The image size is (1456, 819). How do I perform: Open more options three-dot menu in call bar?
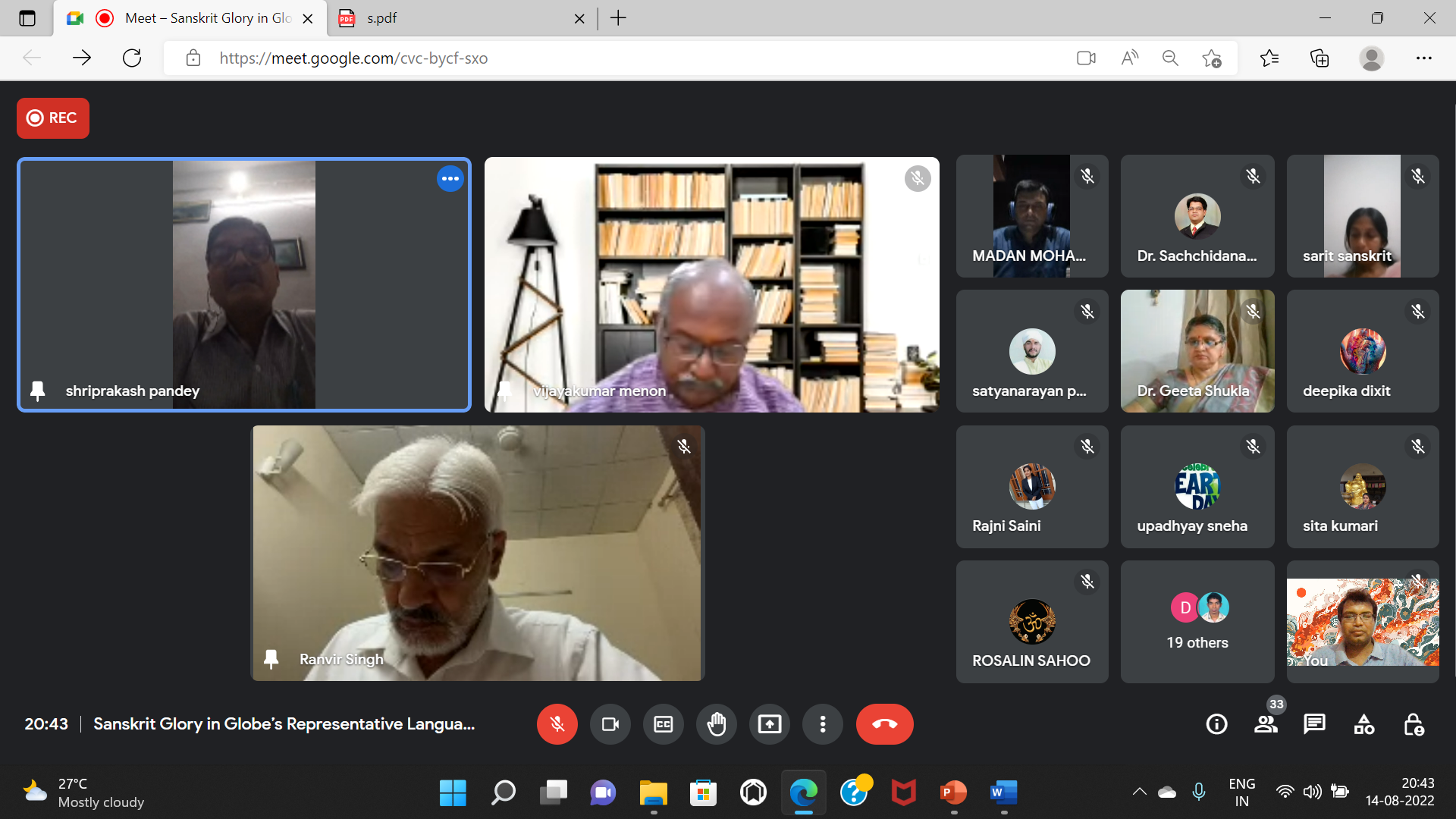pos(822,724)
